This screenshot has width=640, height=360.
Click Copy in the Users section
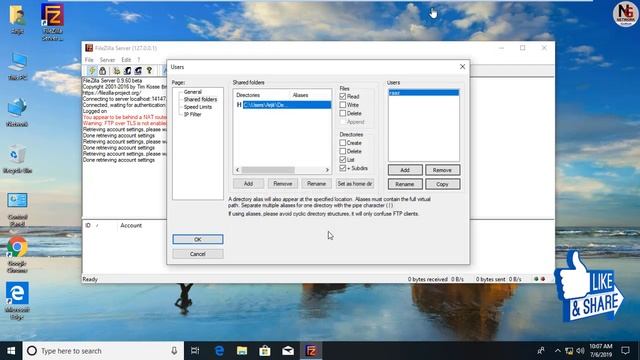(x=442, y=184)
